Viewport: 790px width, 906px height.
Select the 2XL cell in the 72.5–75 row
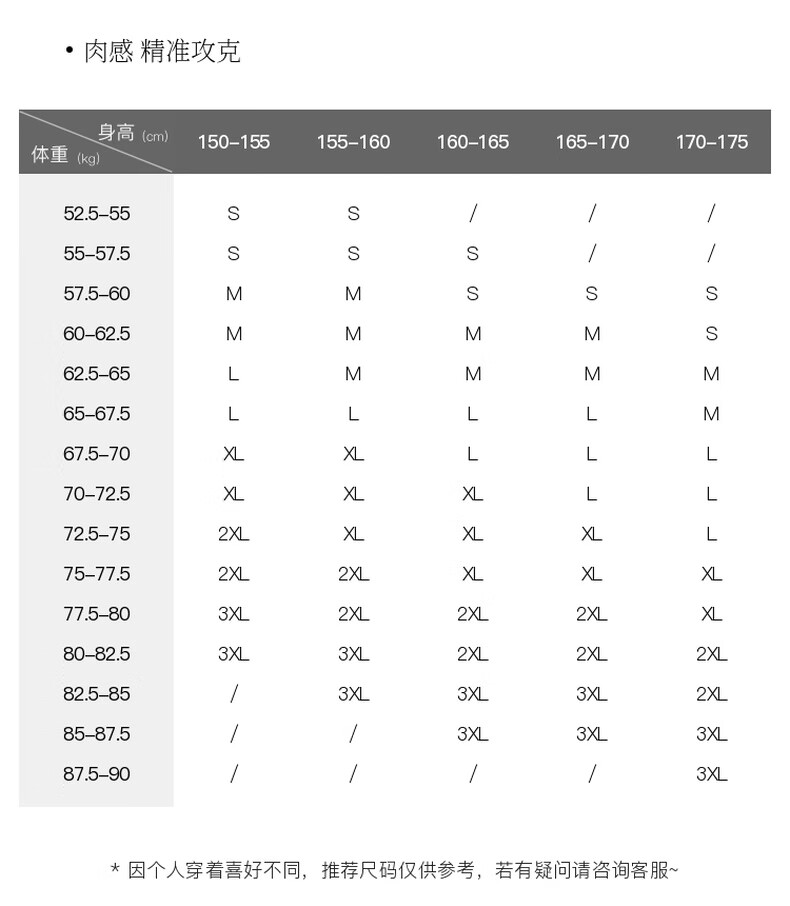(233, 534)
